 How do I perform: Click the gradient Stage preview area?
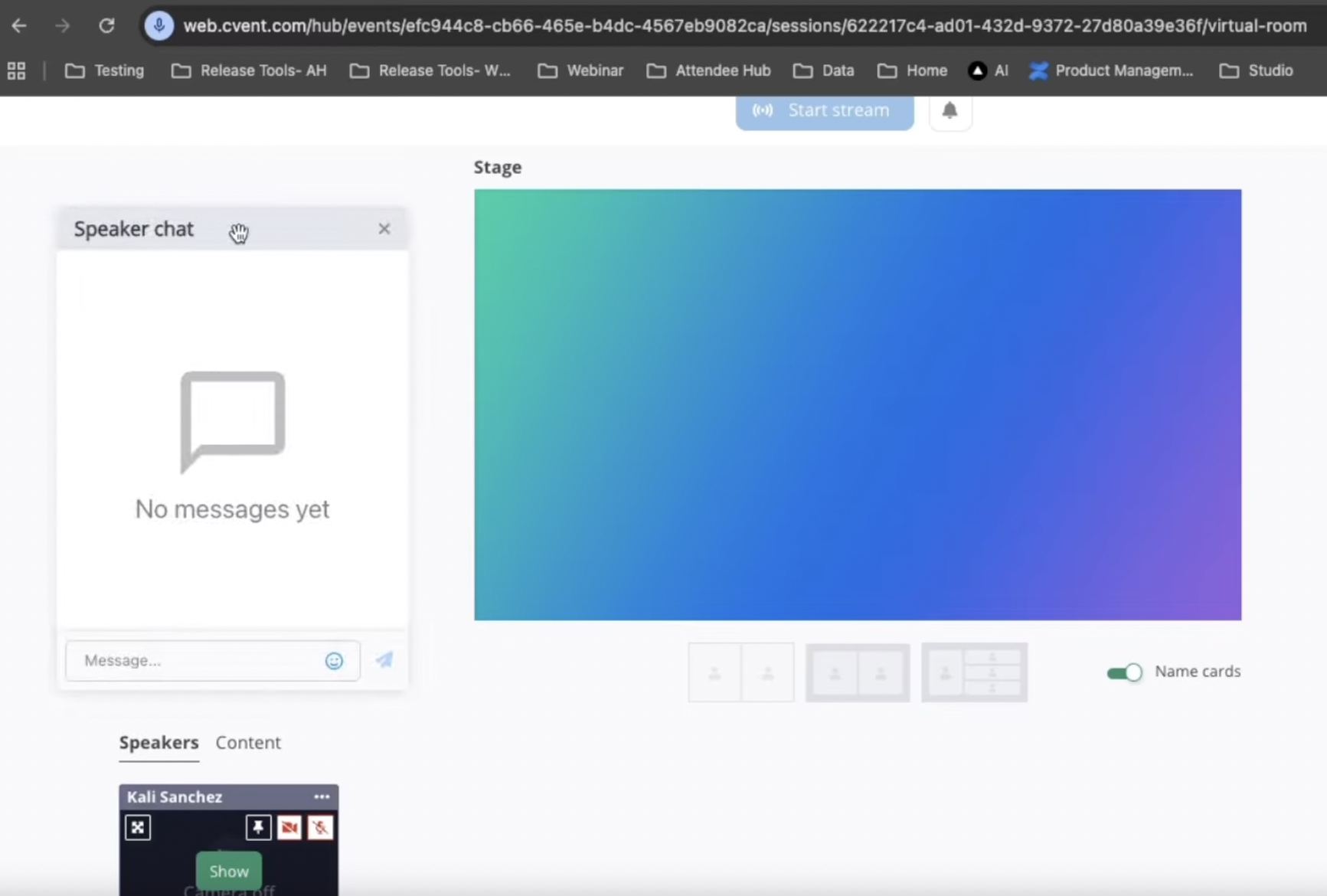pyautogui.click(x=858, y=404)
